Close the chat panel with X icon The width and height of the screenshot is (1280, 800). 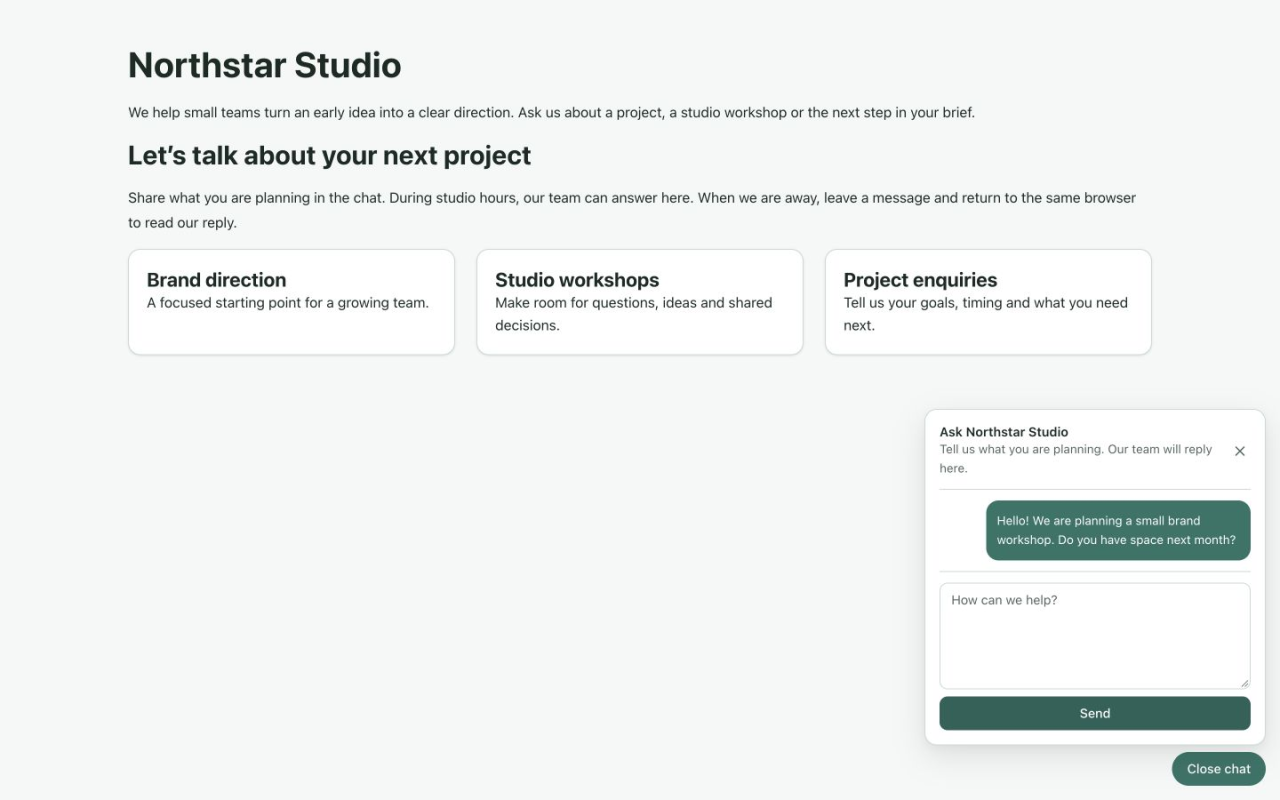click(1239, 451)
